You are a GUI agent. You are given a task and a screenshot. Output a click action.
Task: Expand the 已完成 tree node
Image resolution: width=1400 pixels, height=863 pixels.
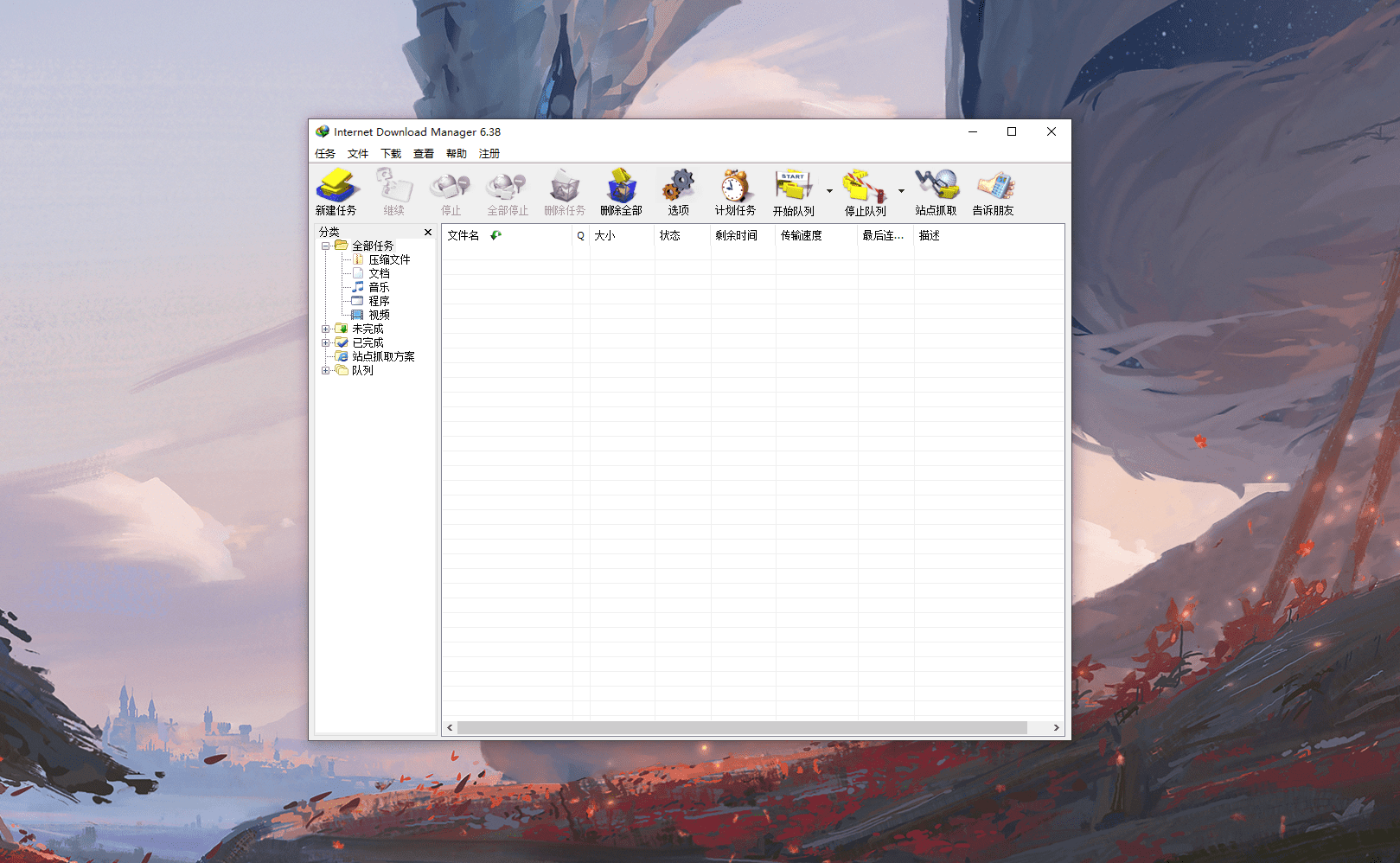click(x=325, y=342)
